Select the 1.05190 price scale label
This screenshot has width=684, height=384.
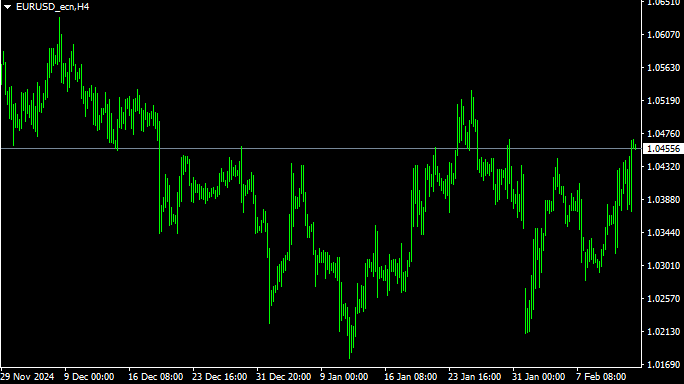pyautogui.click(x=663, y=101)
